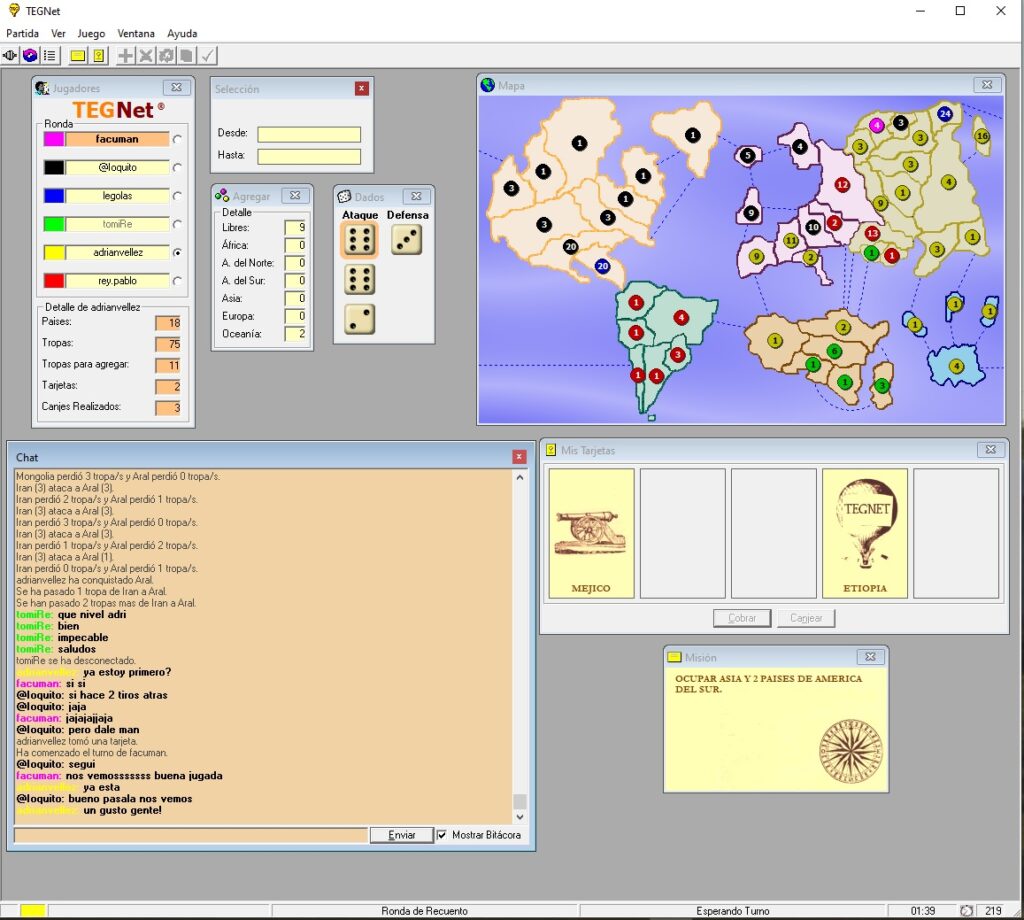The image size is (1024, 920).
Task: Click the top attack die showing six
Action: tap(360, 240)
